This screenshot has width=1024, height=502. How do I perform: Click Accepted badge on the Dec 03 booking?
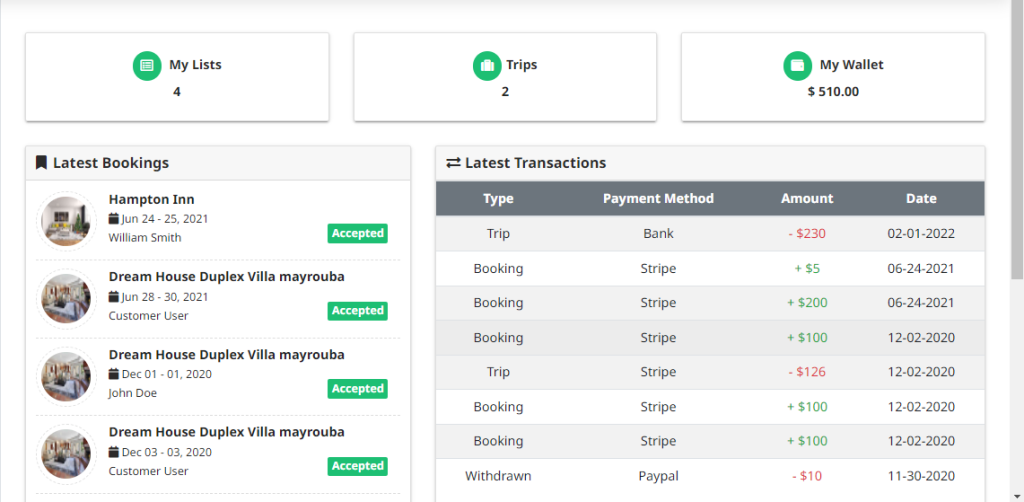[x=357, y=466]
